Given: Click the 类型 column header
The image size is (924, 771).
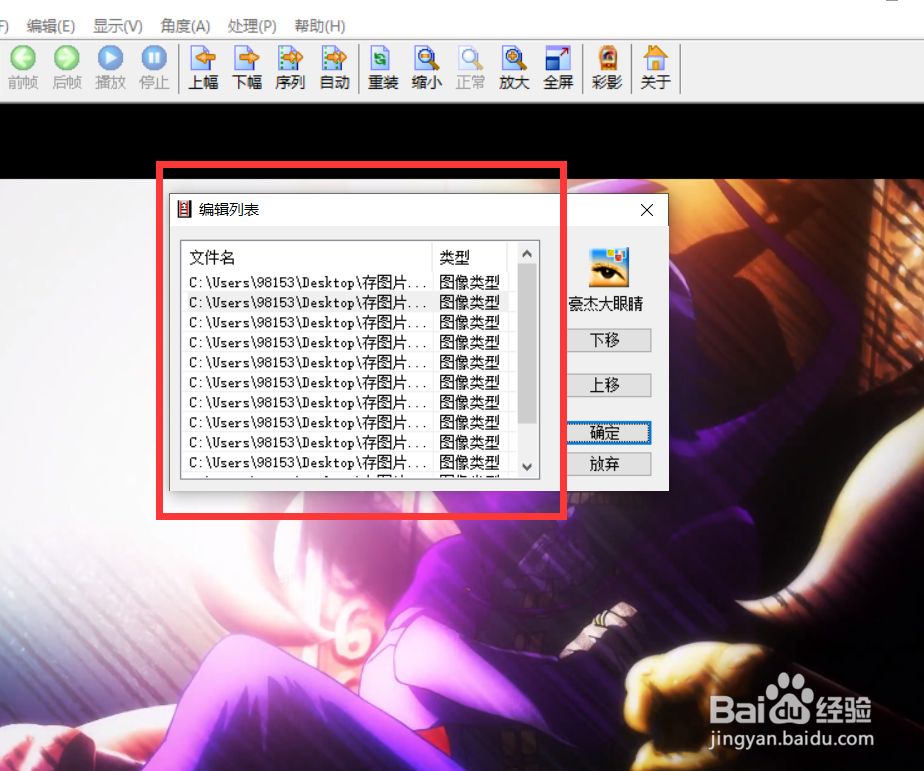Looking at the screenshot, I should (469, 257).
